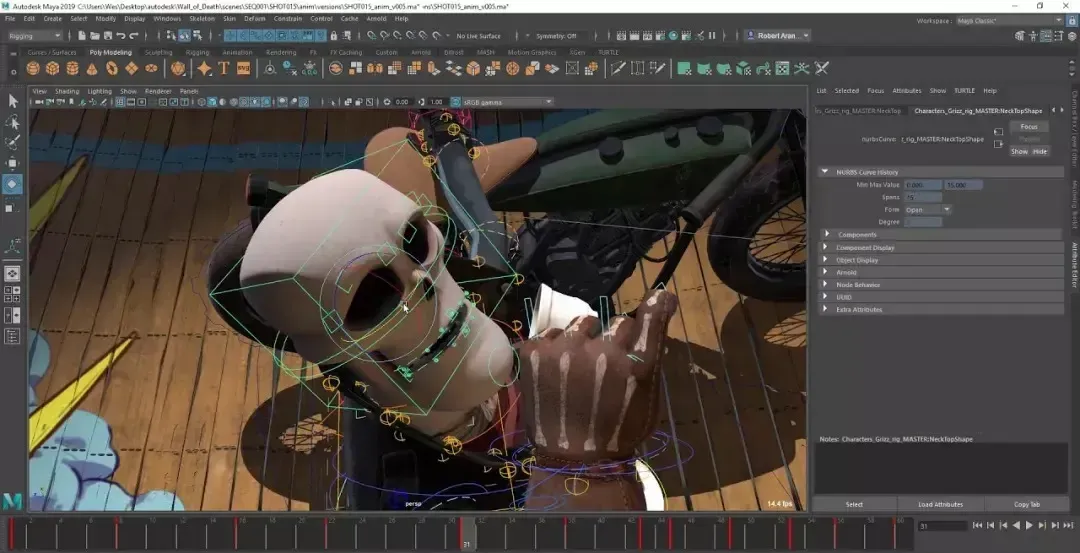This screenshot has width=1080, height=553.
Task: Click the Redo arrow icon
Action: [x=134, y=36]
